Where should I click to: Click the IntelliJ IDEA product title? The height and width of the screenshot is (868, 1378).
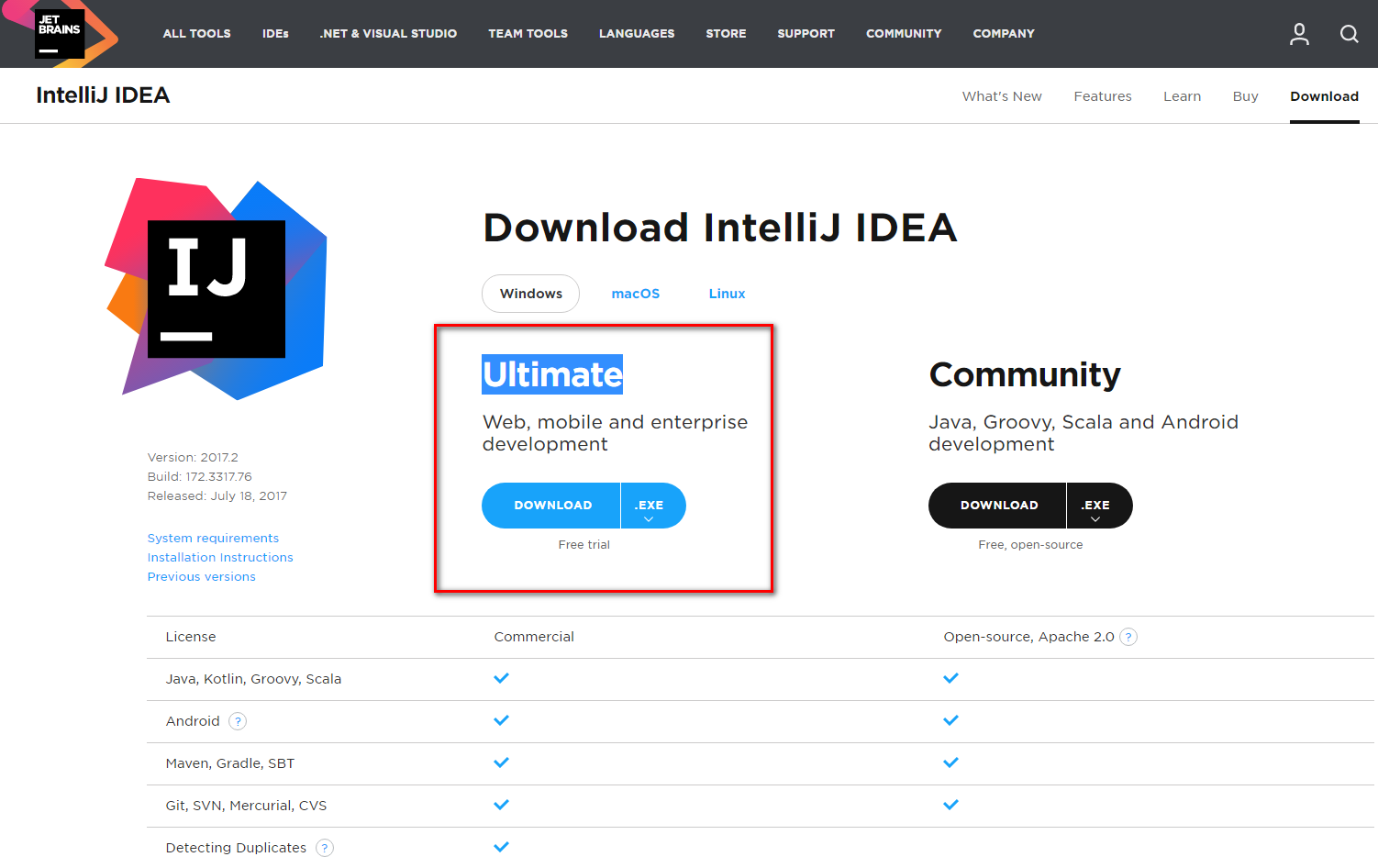103,95
